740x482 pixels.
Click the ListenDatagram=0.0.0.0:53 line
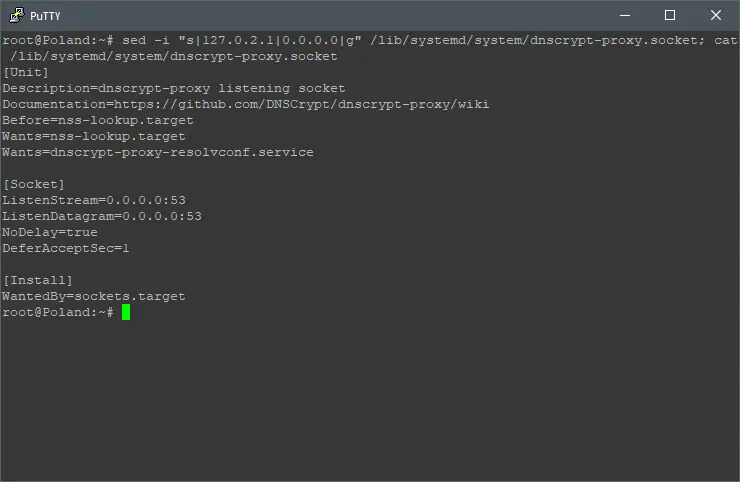pos(102,216)
